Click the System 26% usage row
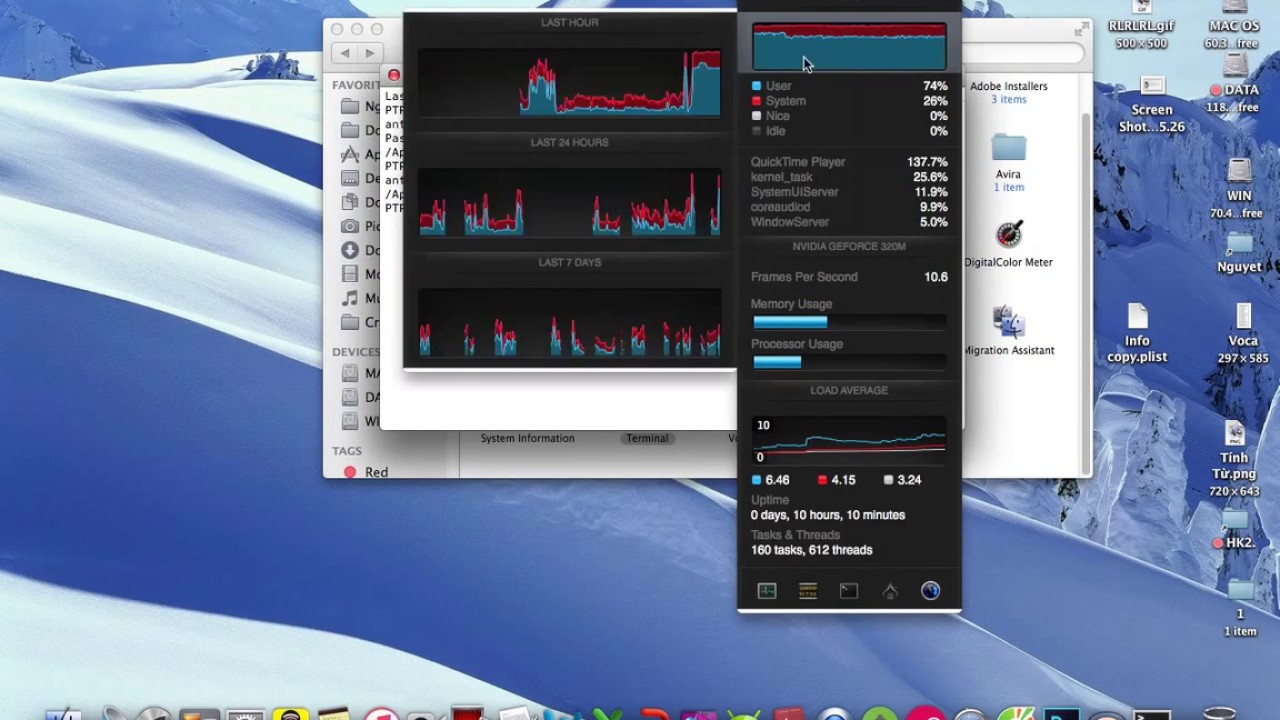This screenshot has width=1280, height=720. (849, 101)
